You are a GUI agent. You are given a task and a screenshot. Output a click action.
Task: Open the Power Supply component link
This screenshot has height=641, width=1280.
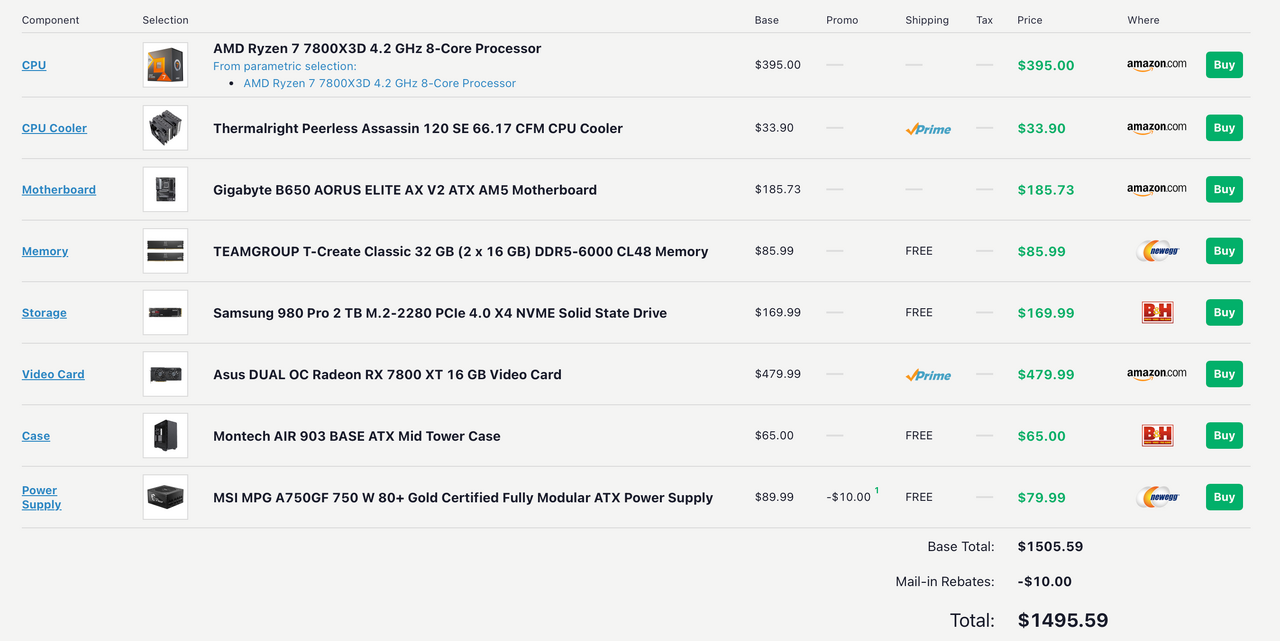point(41,497)
